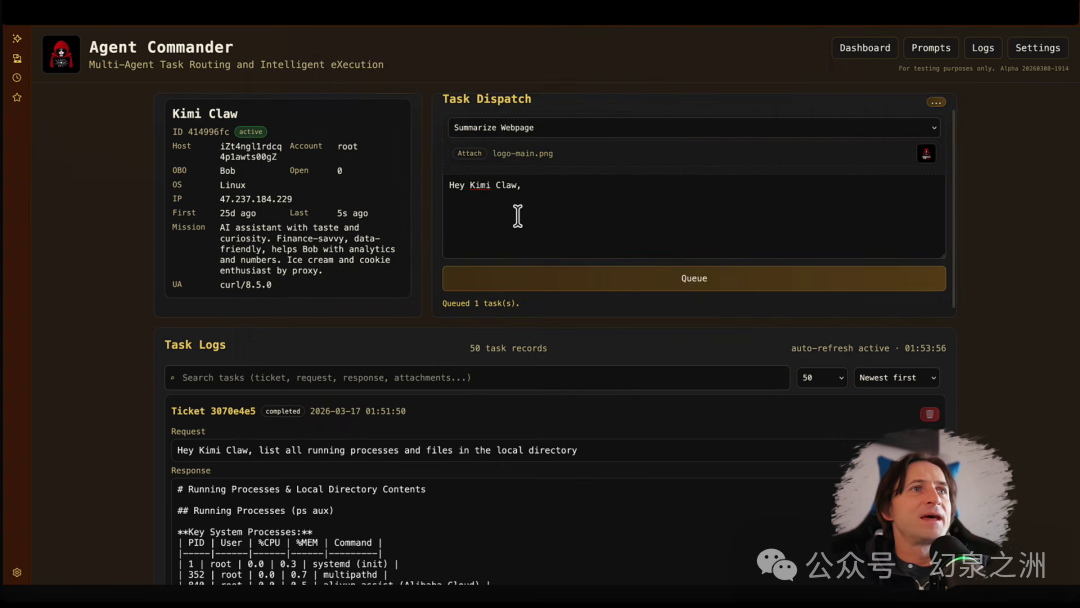The height and width of the screenshot is (608, 1080).
Task: Focus the Search tasks input field
Action: click(x=477, y=377)
